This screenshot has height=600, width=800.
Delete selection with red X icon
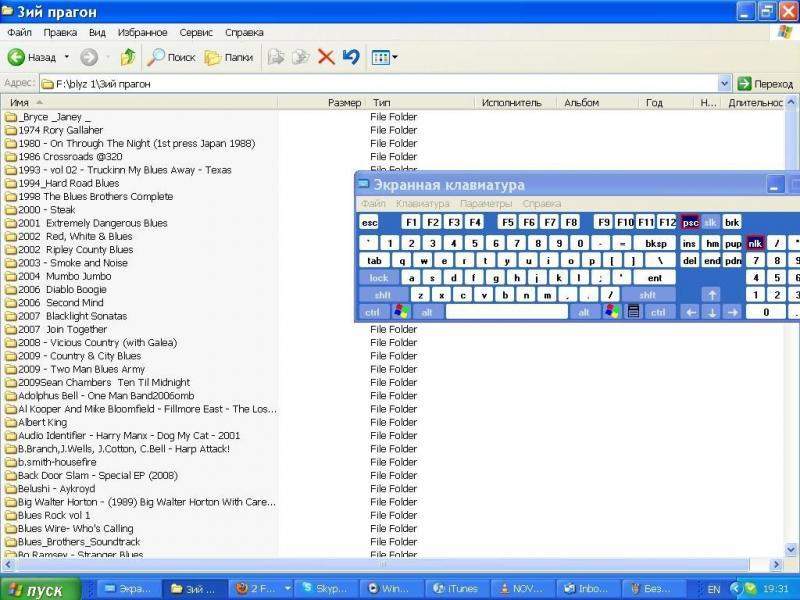click(x=326, y=57)
